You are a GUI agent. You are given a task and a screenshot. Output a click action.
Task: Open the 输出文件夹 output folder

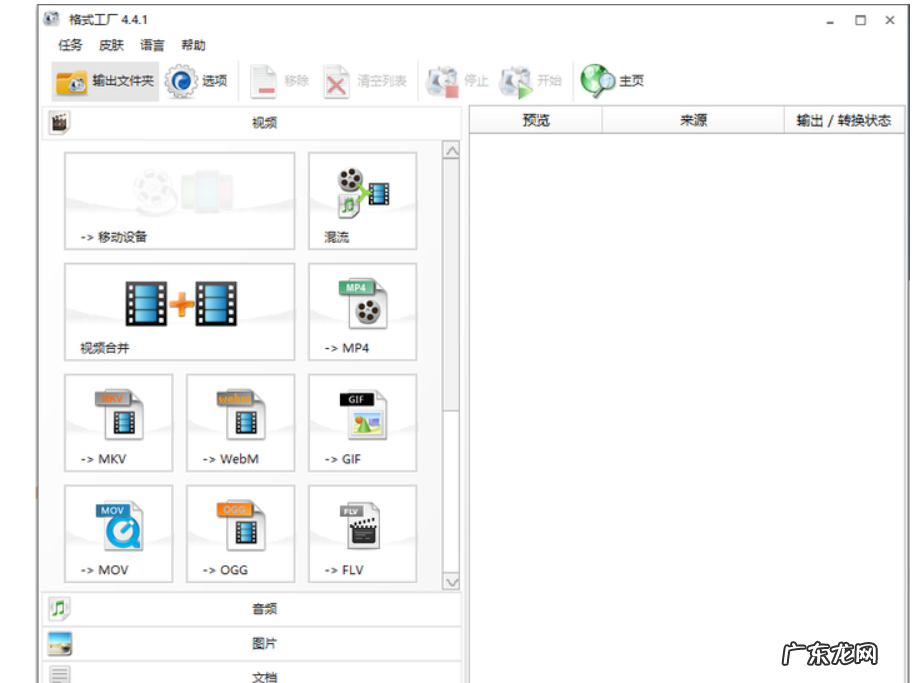coord(106,81)
